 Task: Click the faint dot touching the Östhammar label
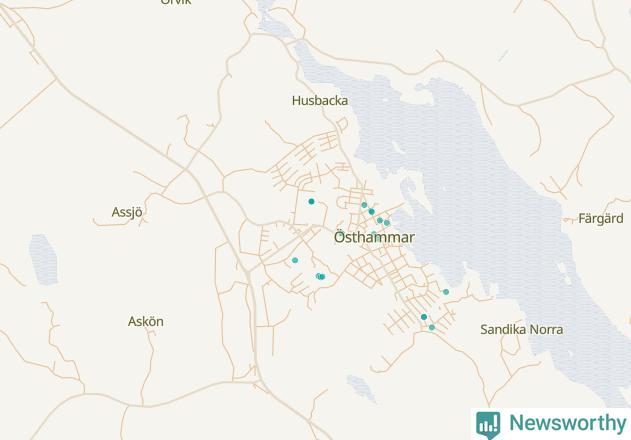tap(374, 234)
